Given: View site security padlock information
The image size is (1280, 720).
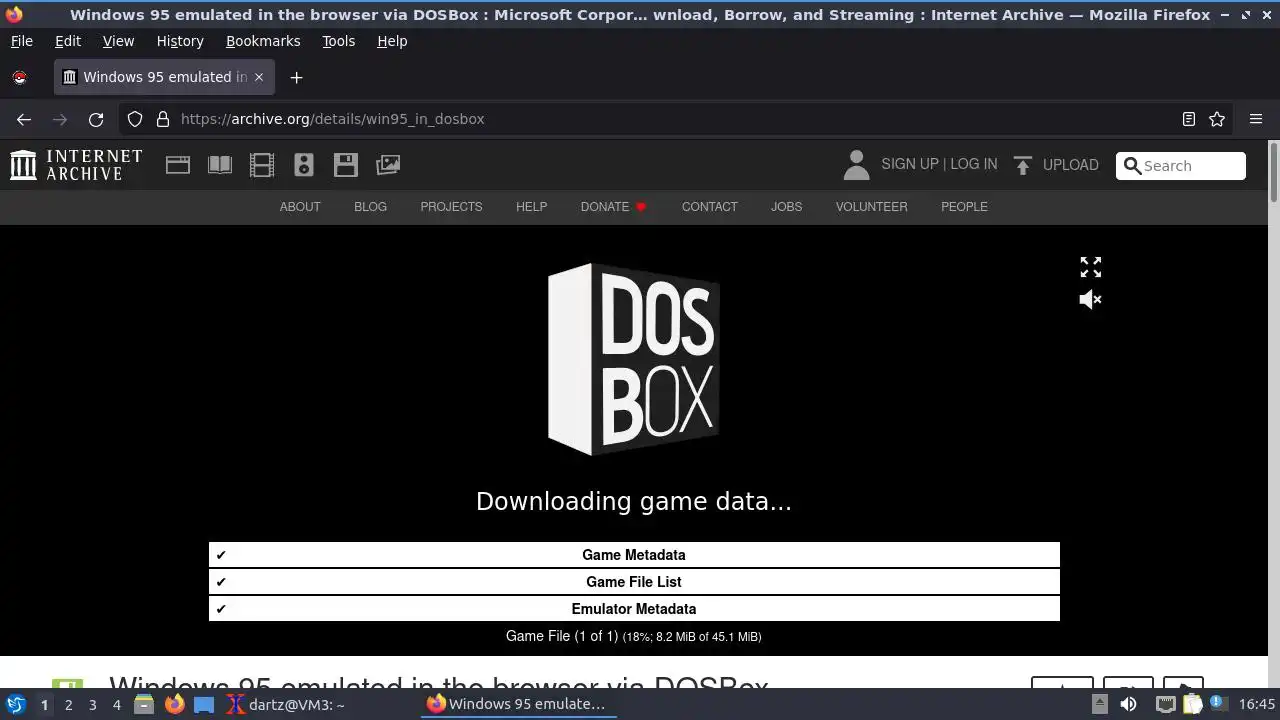Looking at the screenshot, I should 163,119.
